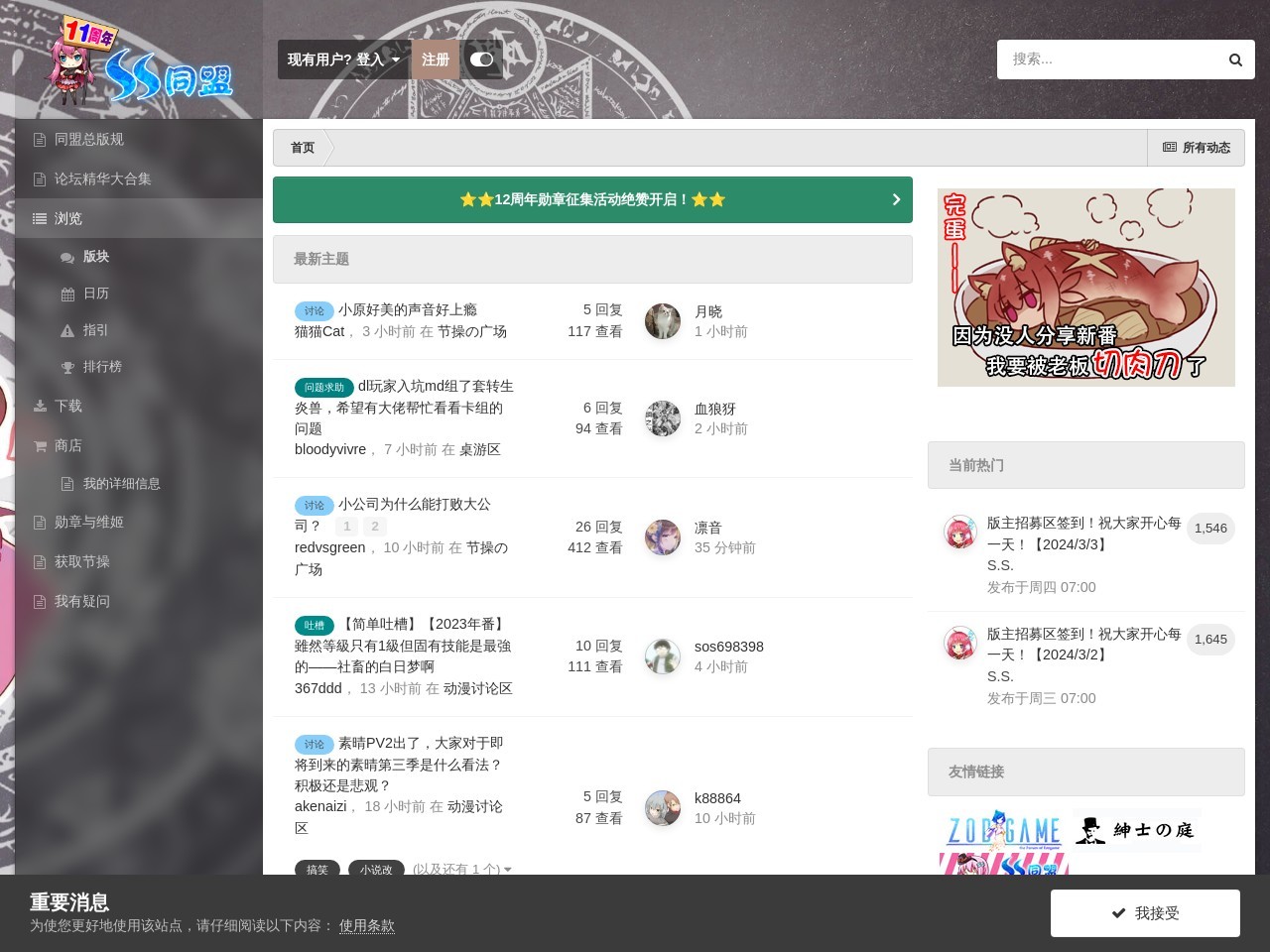The height and width of the screenshot is (952, 1270).
Task: Open the 浏览 menu in the sidebar
Action: click(67, 218)
